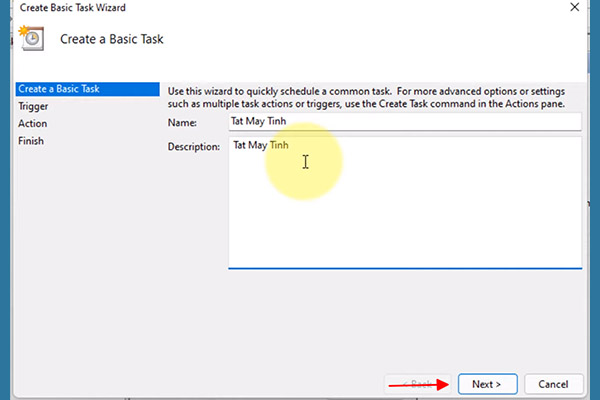Click the Create Basic Task Wizard title

point(73,8)
